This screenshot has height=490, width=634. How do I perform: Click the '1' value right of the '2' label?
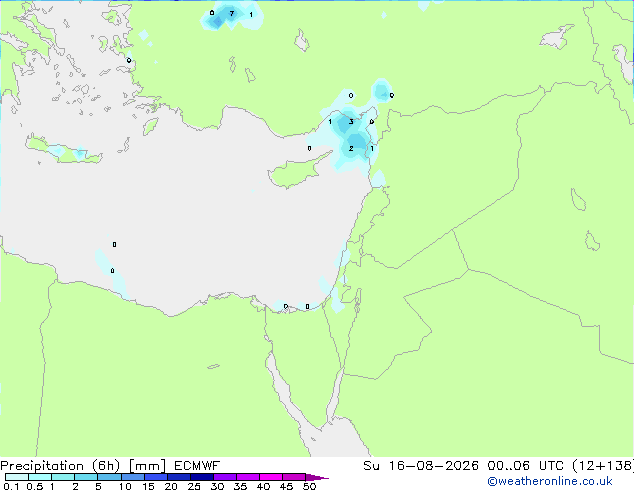(372, 148)
